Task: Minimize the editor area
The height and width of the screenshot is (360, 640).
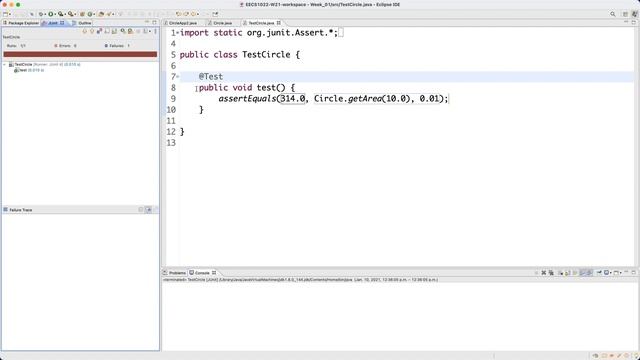Action: 626,22
